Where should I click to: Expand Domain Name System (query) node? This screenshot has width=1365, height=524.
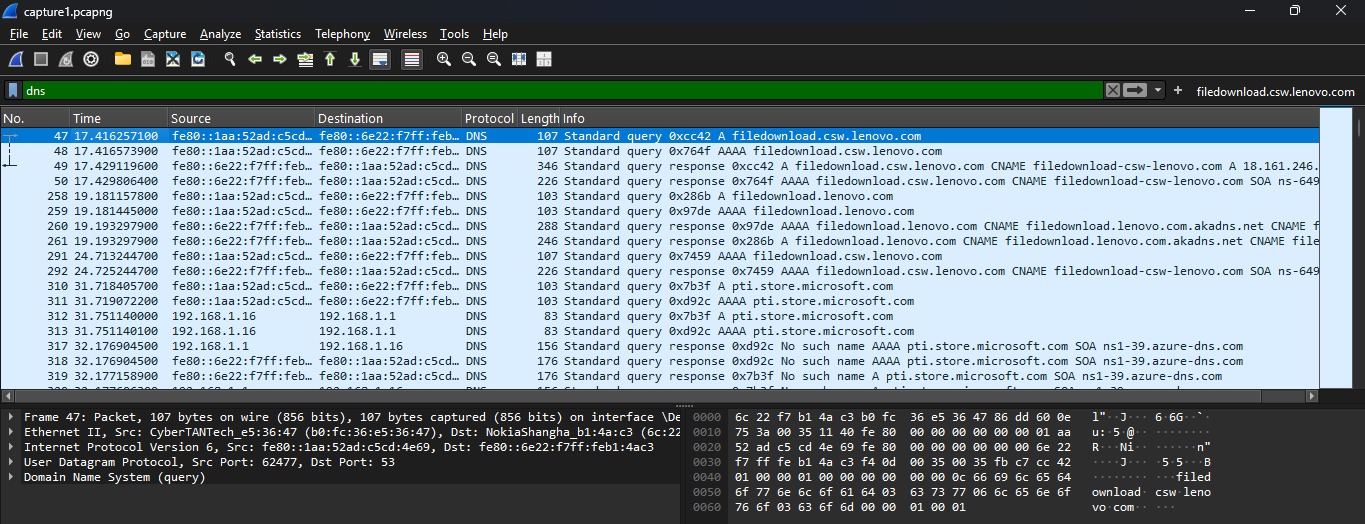[11, 477]
